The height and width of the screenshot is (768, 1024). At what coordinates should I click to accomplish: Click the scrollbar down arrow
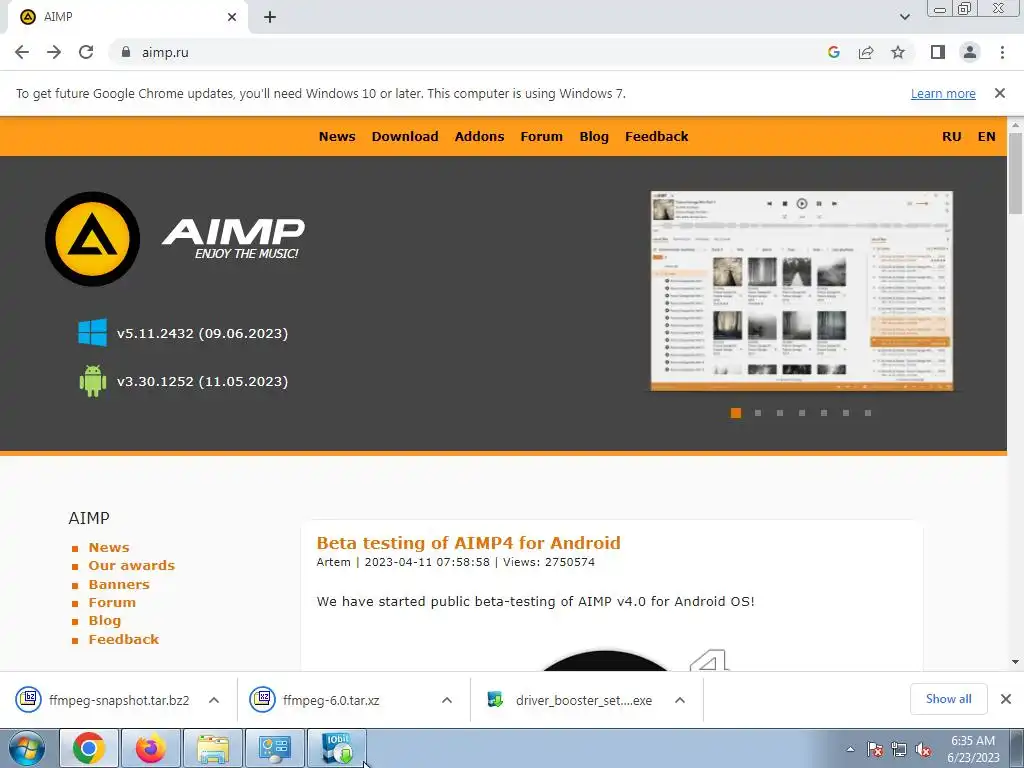[x=1015, y=662]
